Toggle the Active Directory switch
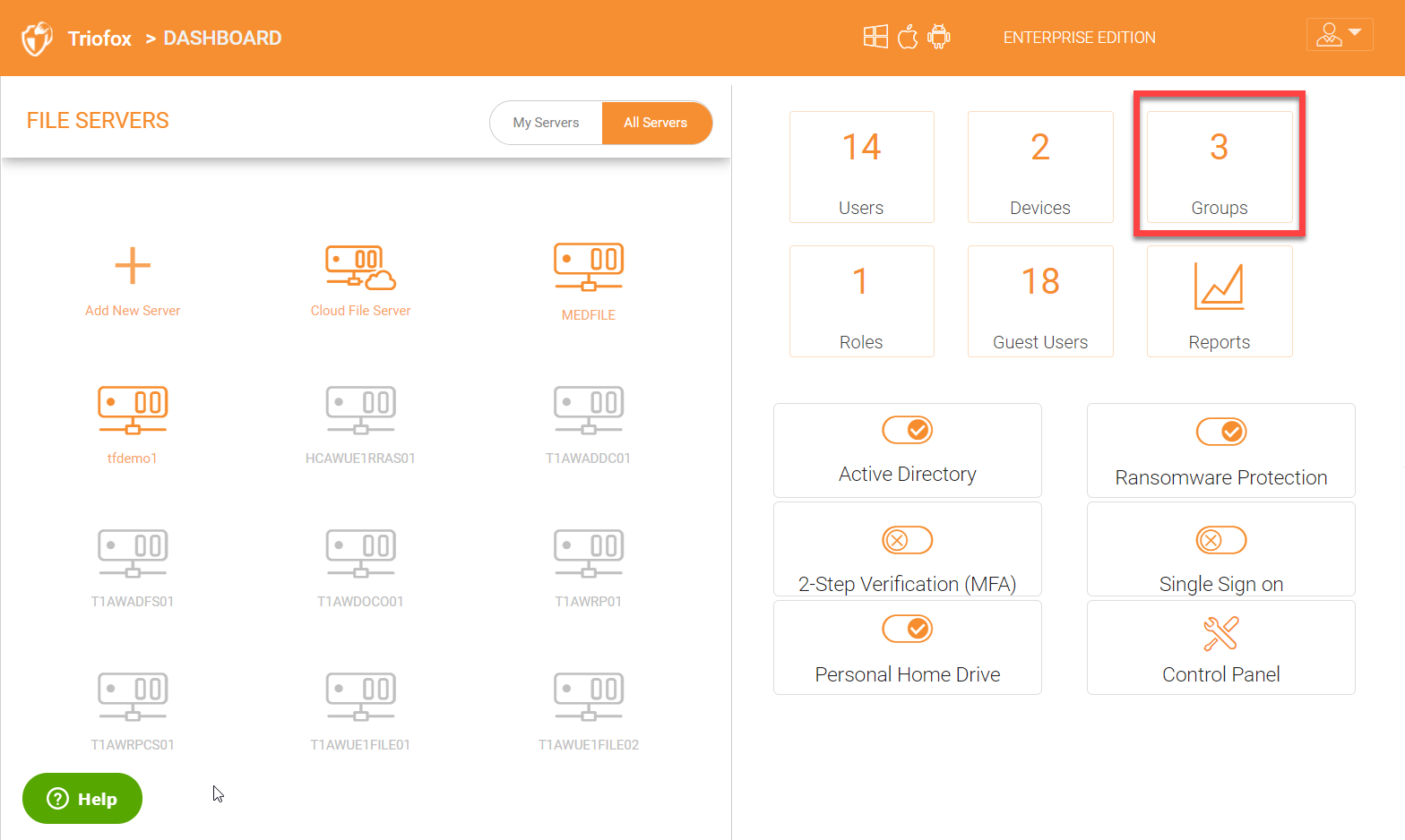This screenshot has width=1405, height=840. pyautogui.click(x=908, y=430)
